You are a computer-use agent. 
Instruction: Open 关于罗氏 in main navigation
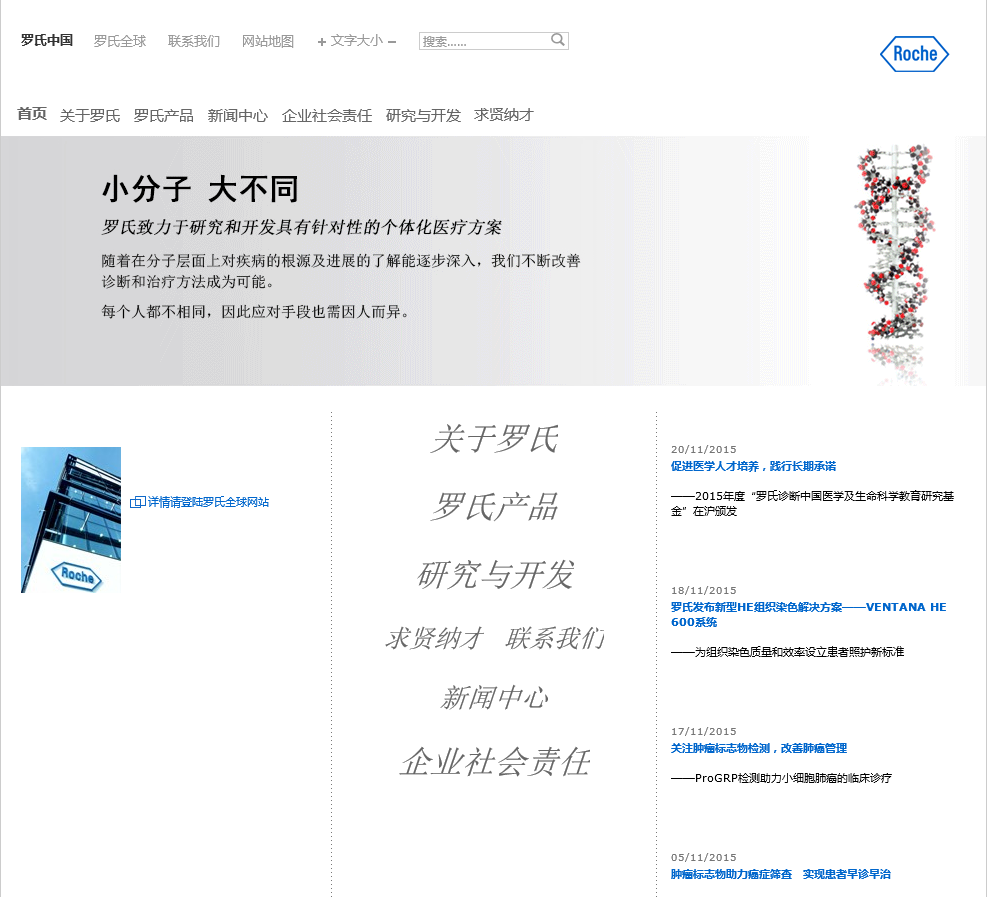[x=90, y=115]
